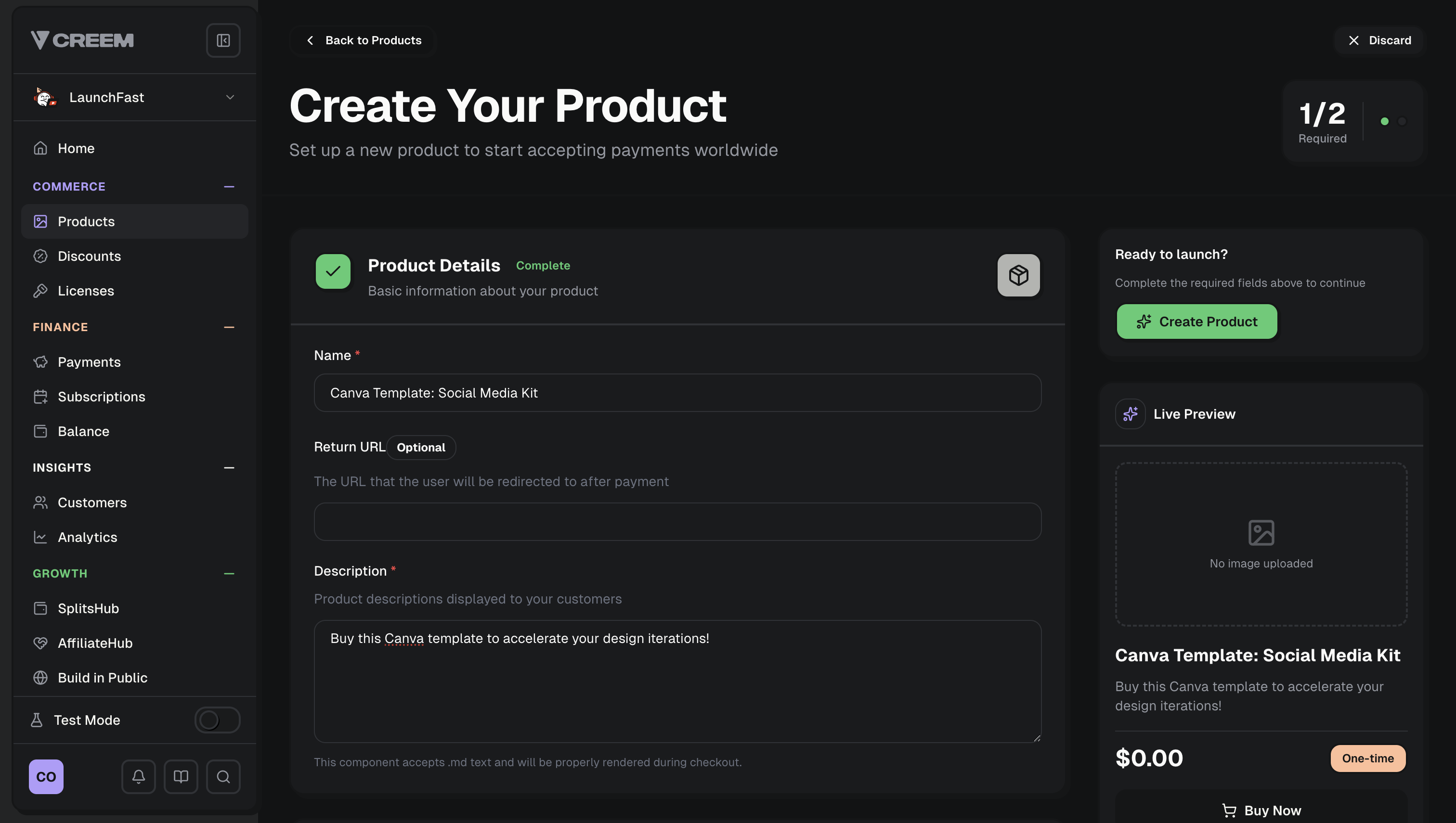Open Balance page
The height and width of the screenshot is (823, 1456).
(134, 431)
